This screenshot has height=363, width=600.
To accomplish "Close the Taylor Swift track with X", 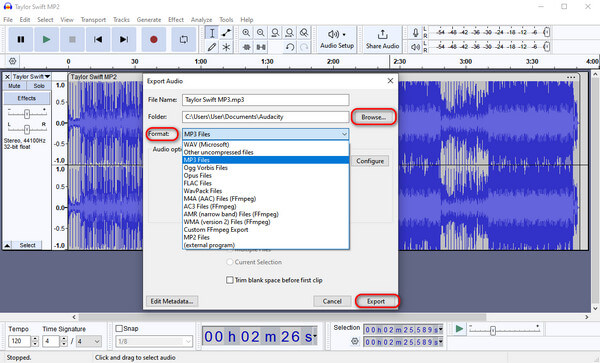I will click(7, 77).
